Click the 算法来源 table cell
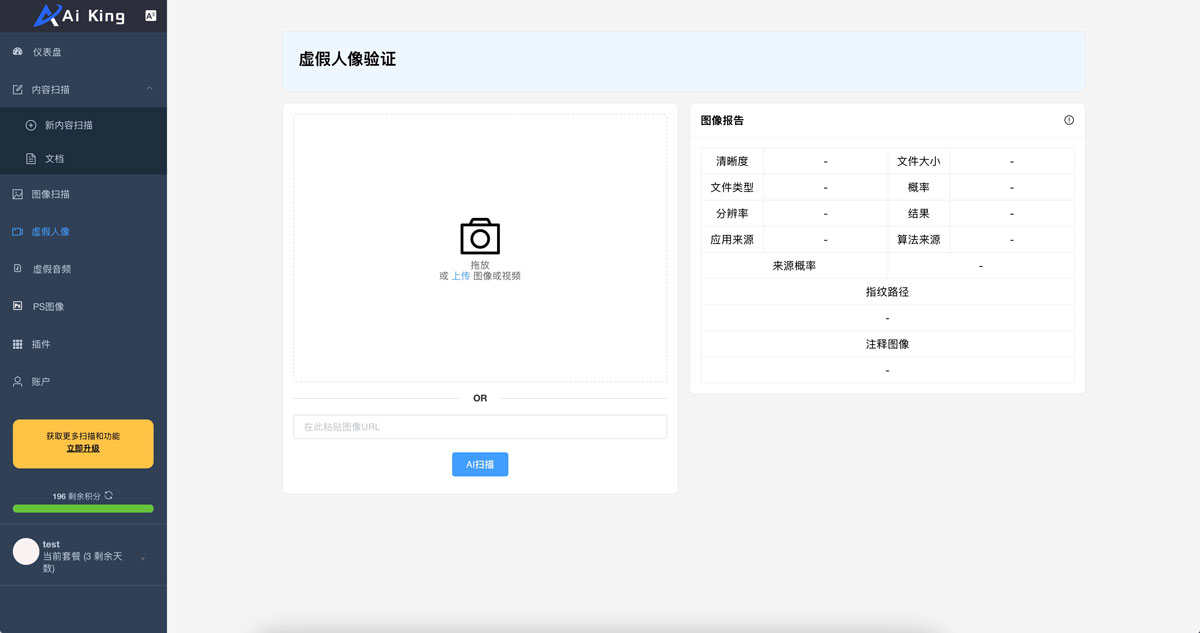The height and width of the screenshot is (633, 1200). click(x=919, y=239)
